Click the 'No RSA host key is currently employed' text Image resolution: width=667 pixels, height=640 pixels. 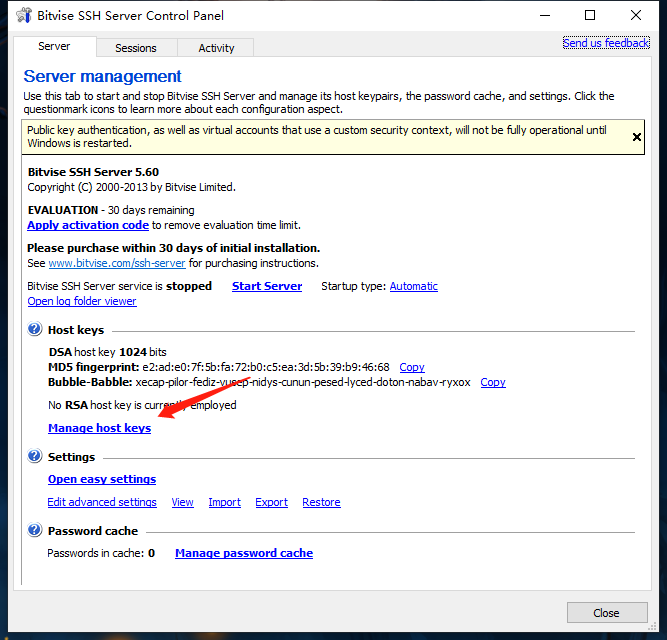point(142,405)
